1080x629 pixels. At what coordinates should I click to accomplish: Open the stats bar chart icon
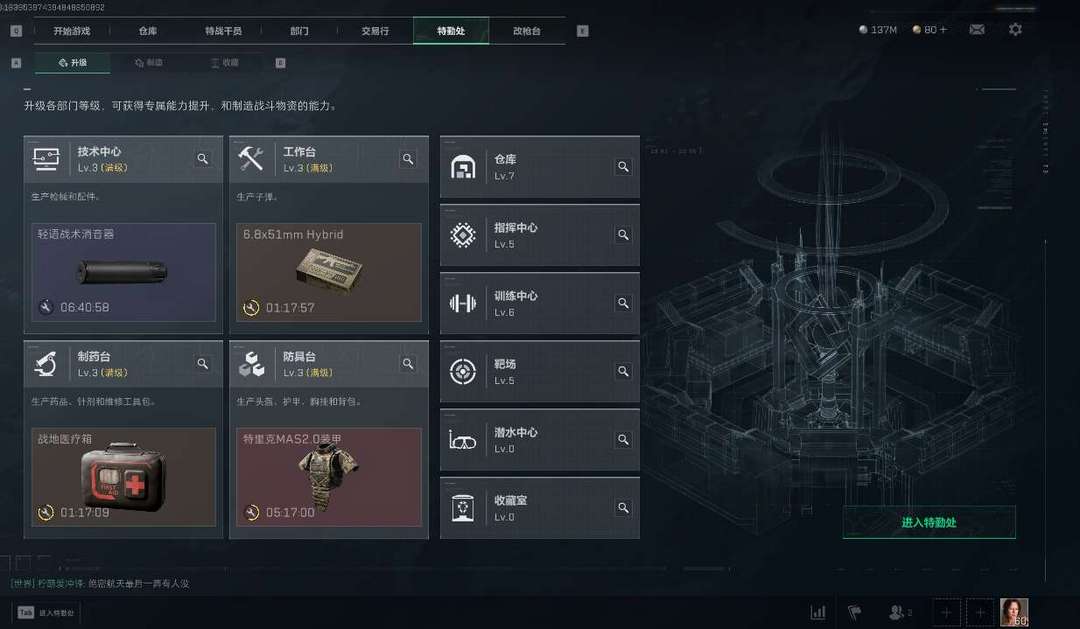click(818, 612)
